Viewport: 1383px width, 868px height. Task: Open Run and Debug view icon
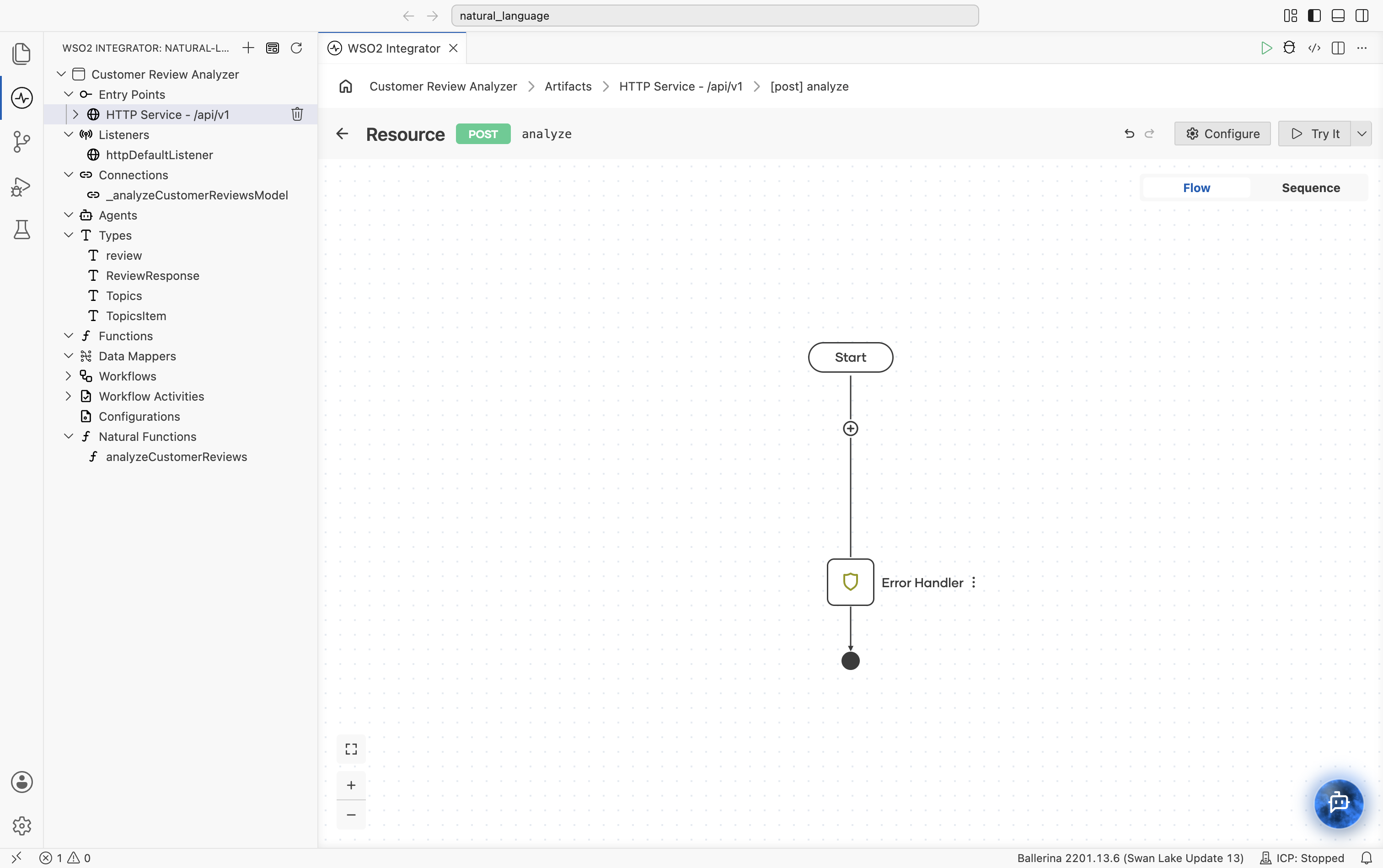pyautogui.click(x=21, y=186)
